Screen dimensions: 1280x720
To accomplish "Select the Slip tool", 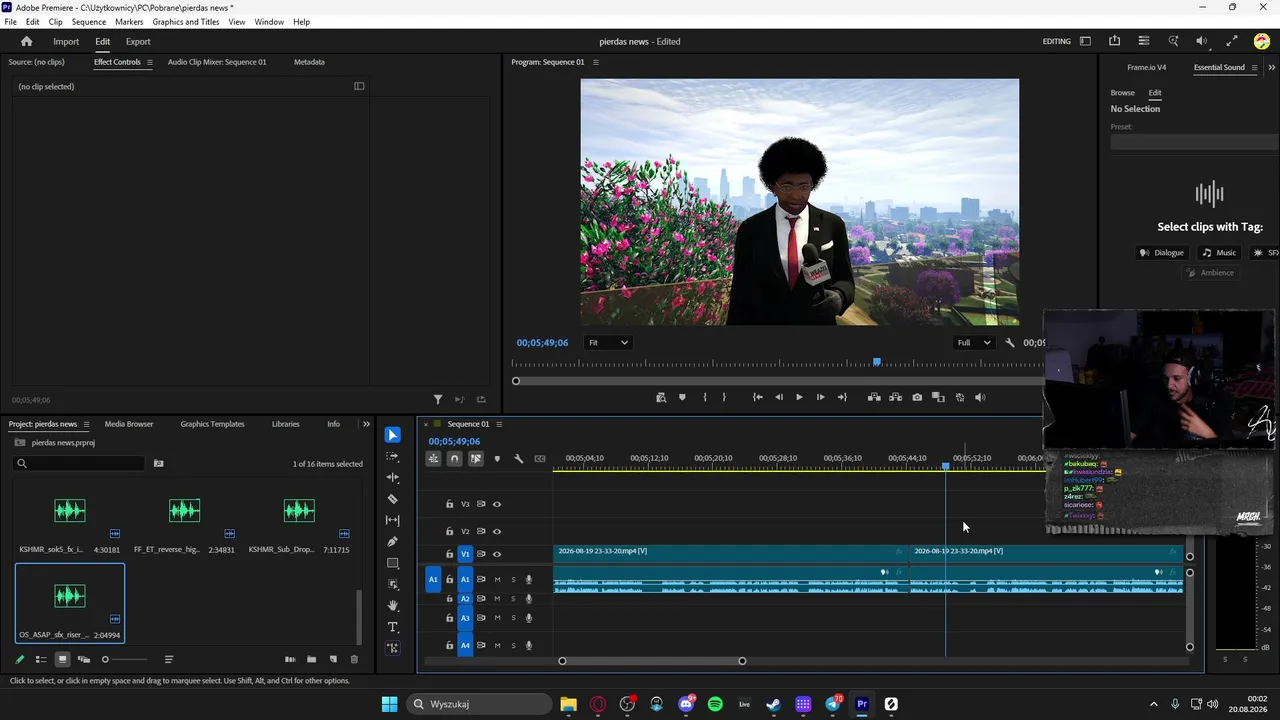I will (x=392, y=520).
